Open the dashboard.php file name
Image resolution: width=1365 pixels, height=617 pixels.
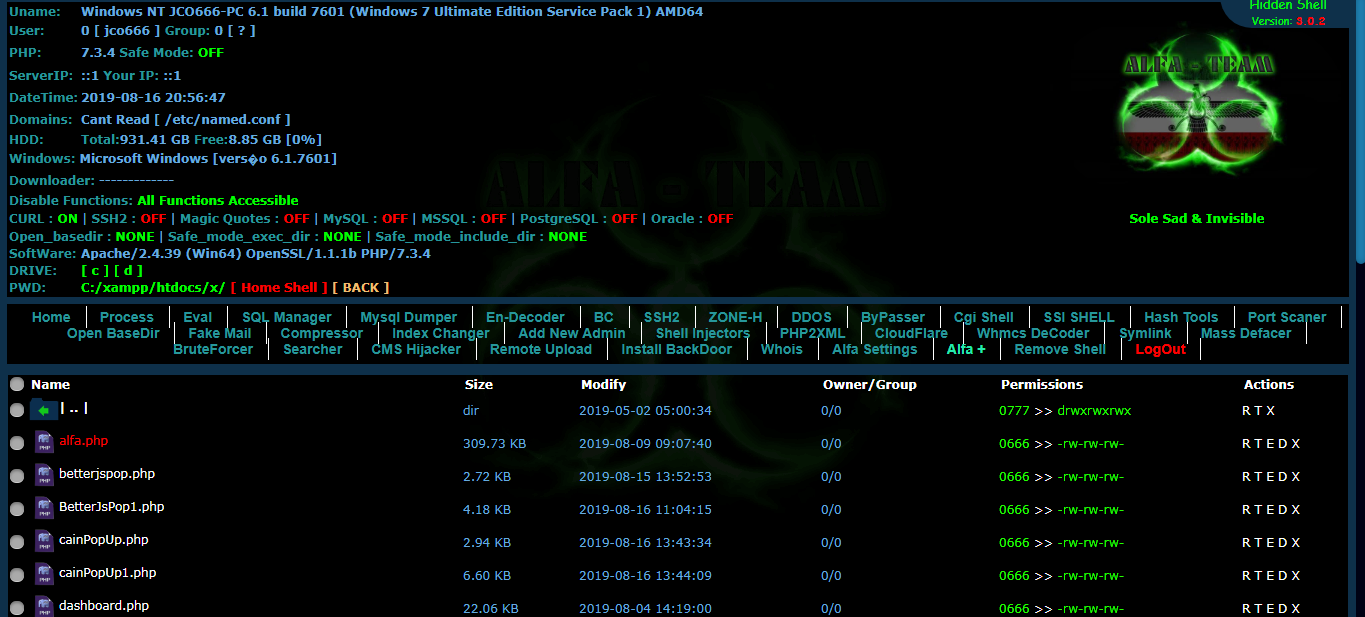104,605
